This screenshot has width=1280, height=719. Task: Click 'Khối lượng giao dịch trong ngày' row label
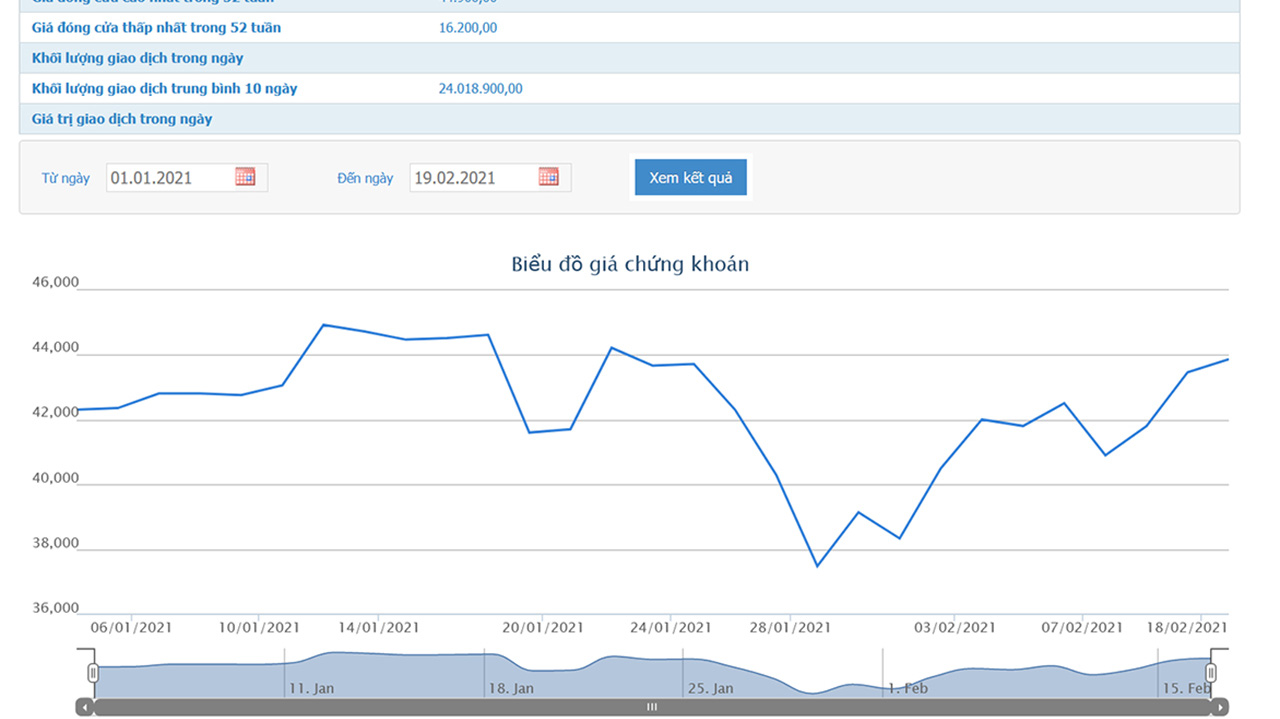[x=137, y=58]
